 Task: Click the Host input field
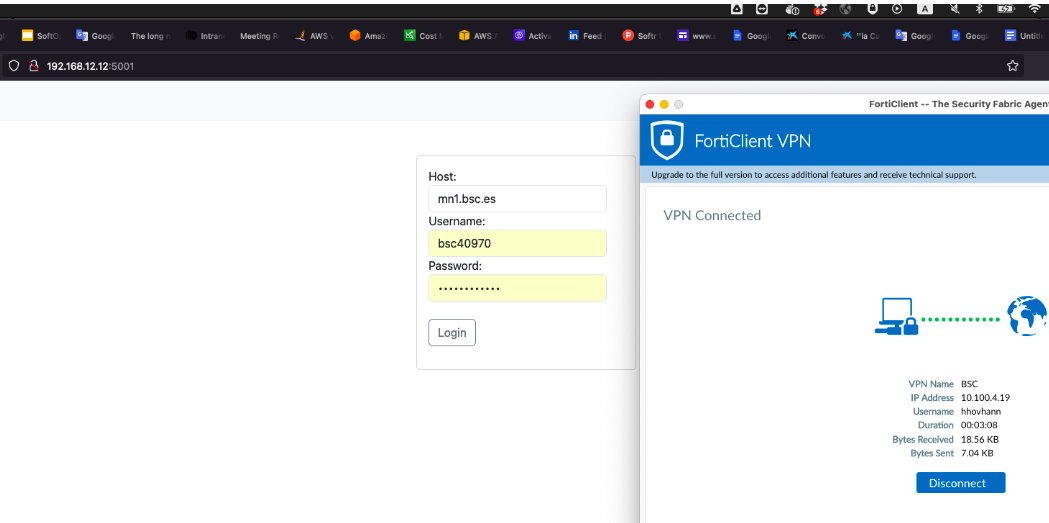tap(517, 199)
